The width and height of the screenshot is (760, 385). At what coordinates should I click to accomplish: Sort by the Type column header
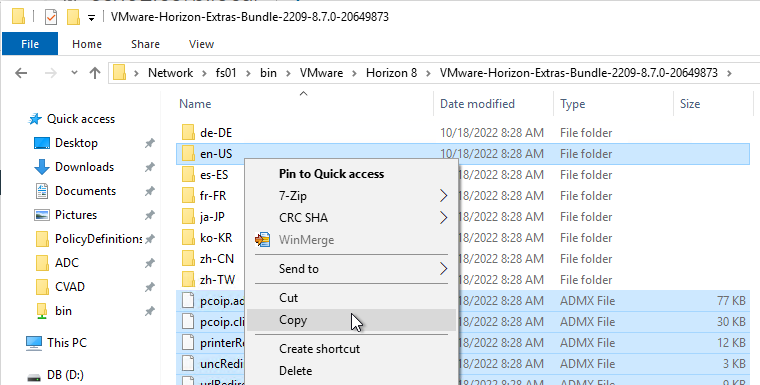572,104
